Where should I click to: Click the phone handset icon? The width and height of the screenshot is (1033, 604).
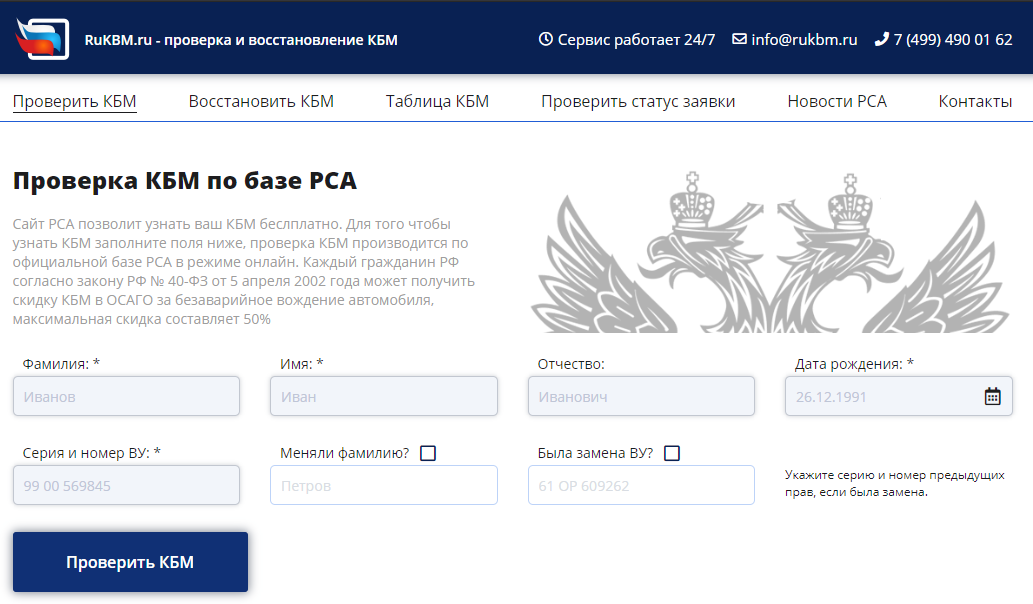tap(881, 40)
